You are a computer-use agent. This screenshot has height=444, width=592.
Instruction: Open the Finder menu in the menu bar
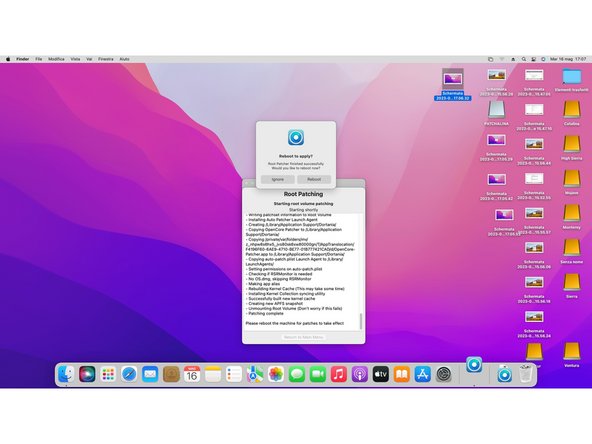[x=23, y=59]
